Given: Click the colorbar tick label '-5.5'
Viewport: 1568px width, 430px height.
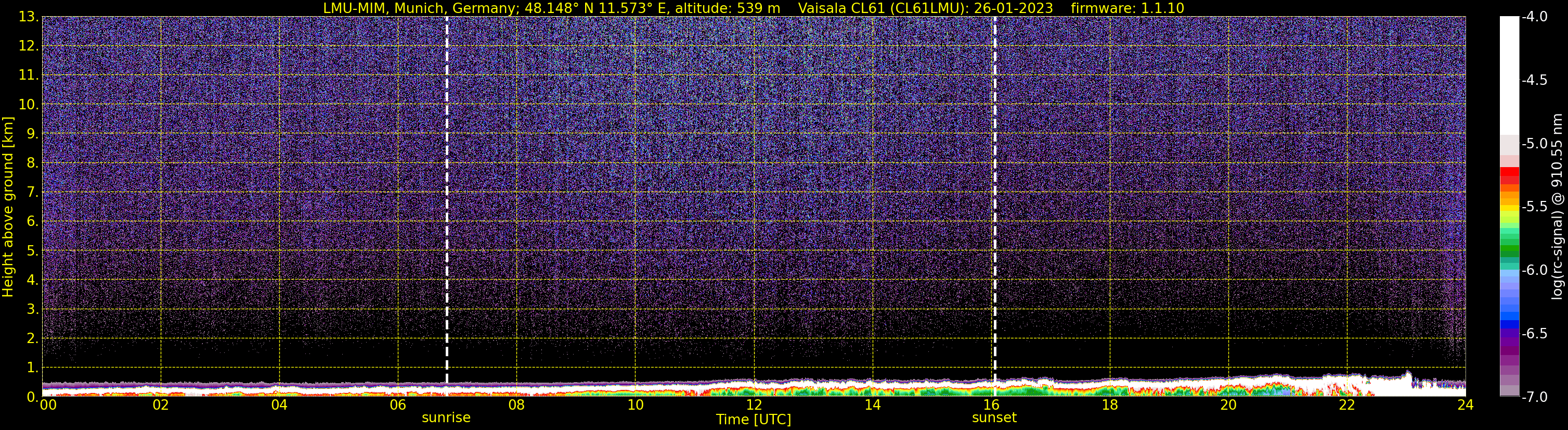Looking at the screenshot, I should point(1534,207).
